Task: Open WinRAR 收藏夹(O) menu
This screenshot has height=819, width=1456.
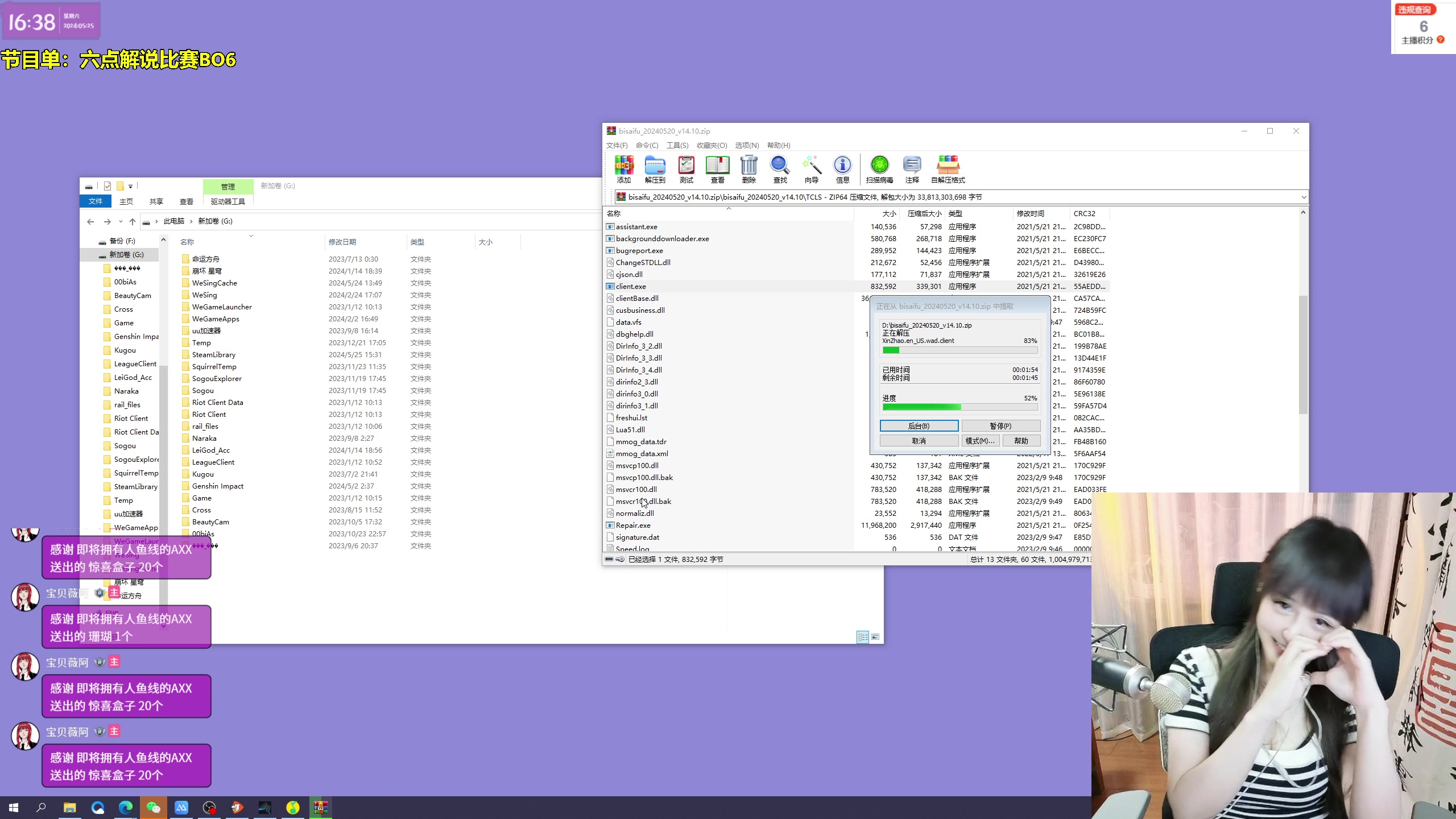Action: [712, 145]
